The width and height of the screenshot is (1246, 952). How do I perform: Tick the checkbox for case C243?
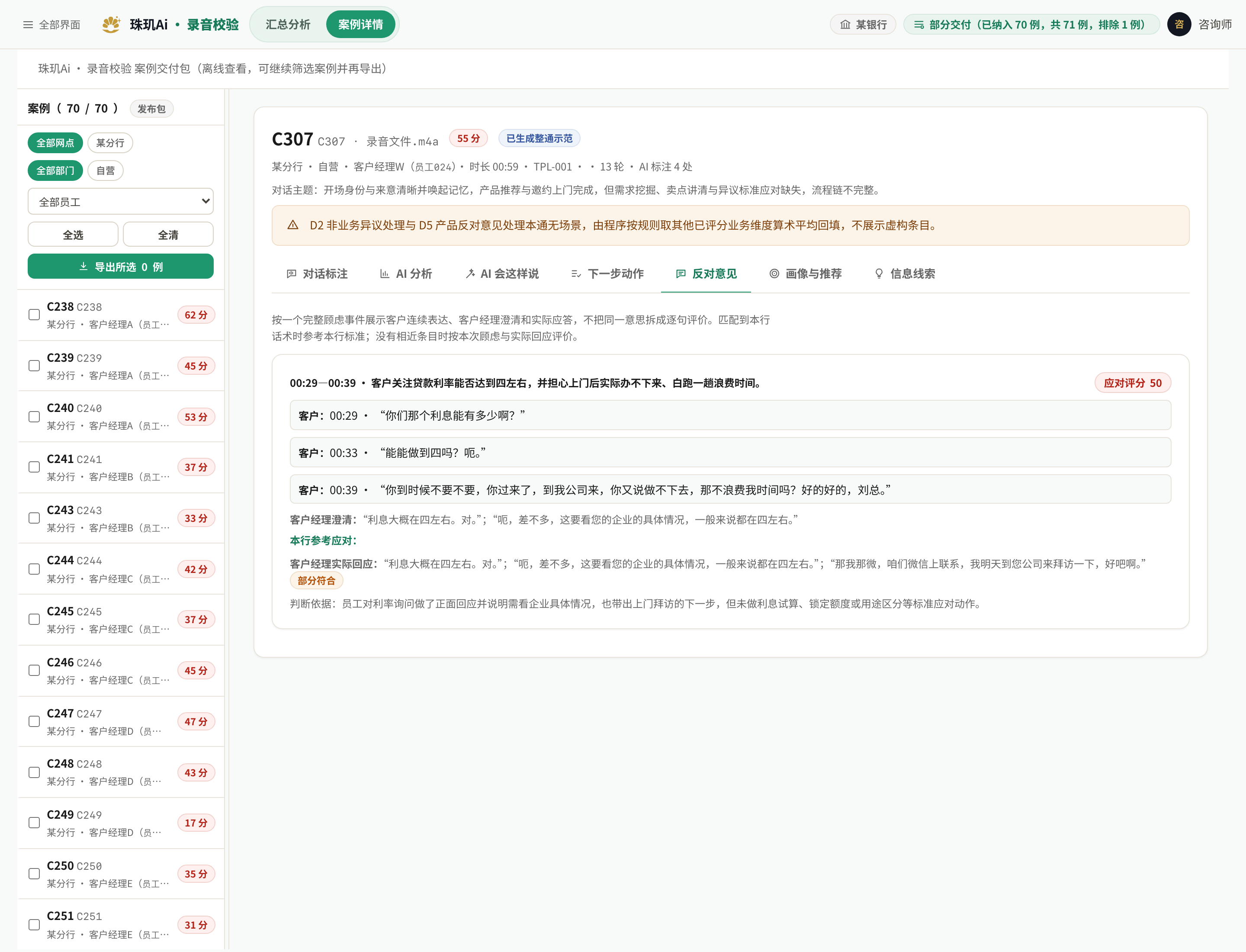point(34,518)
